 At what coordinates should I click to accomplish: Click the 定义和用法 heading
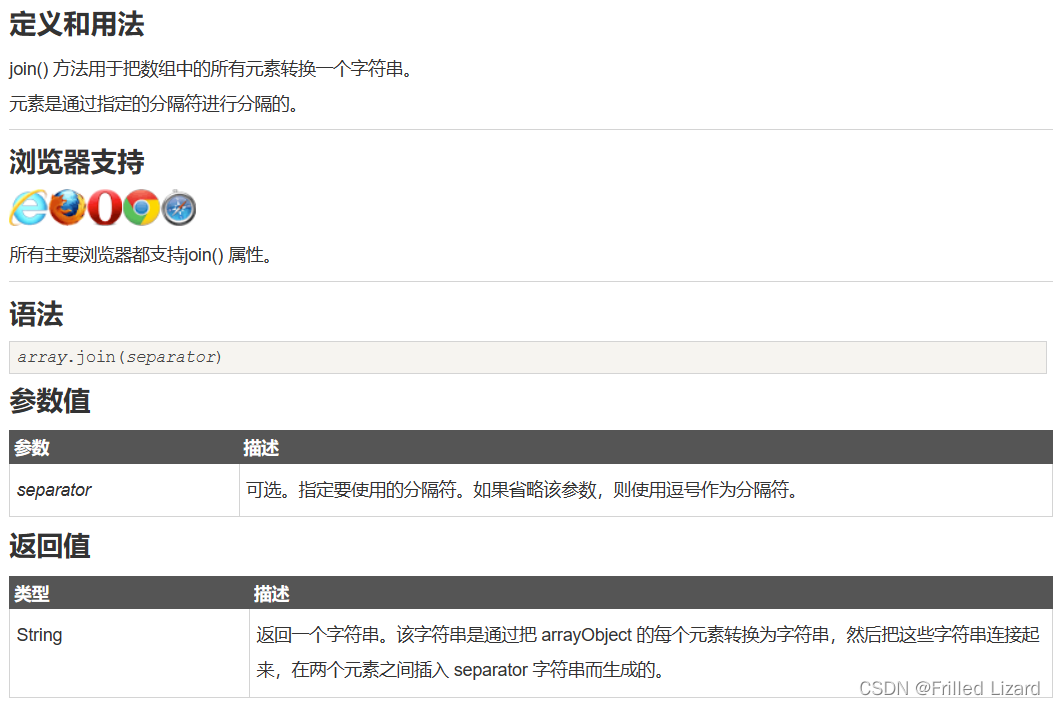(x=77, y=24)
